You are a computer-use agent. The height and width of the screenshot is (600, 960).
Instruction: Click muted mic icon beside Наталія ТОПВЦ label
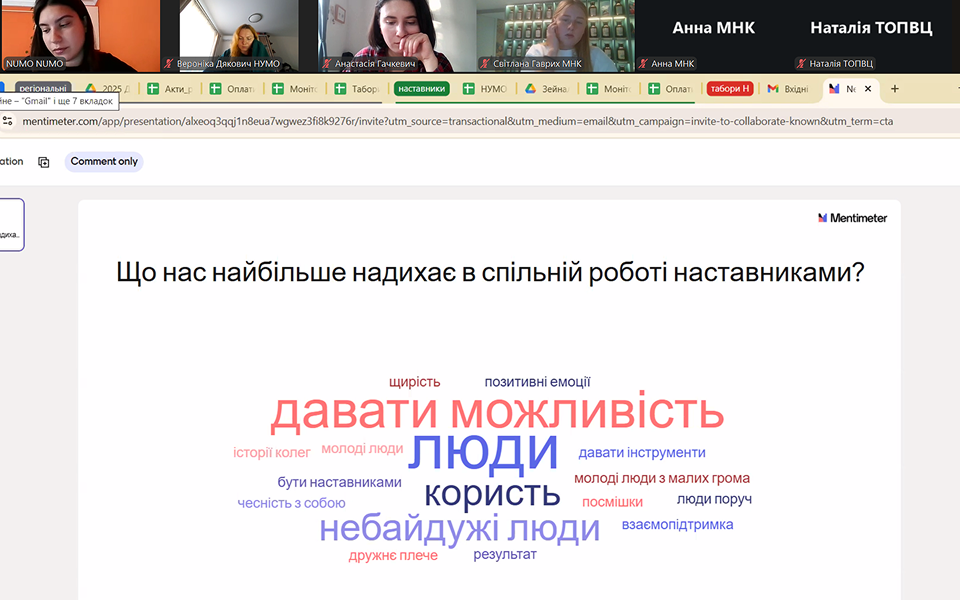801,63
